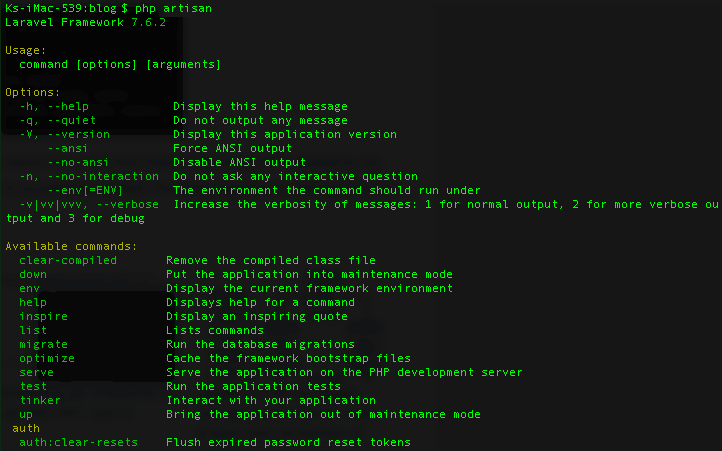722x451 pixels.
Task: Click the 'down' command name
Action: point(33,274)
